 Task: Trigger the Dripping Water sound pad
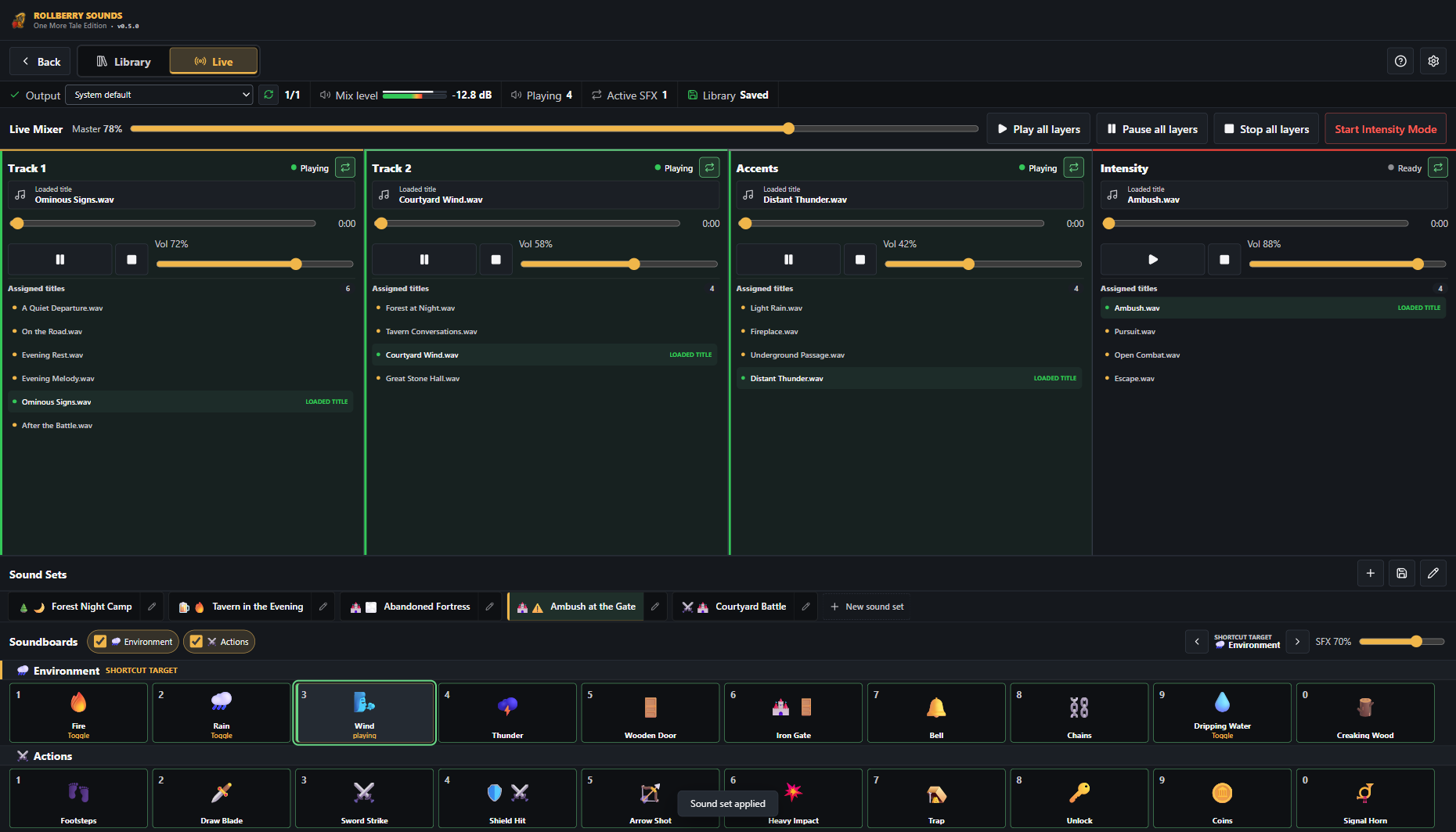pyautogui.click(x=1222, y=713)
